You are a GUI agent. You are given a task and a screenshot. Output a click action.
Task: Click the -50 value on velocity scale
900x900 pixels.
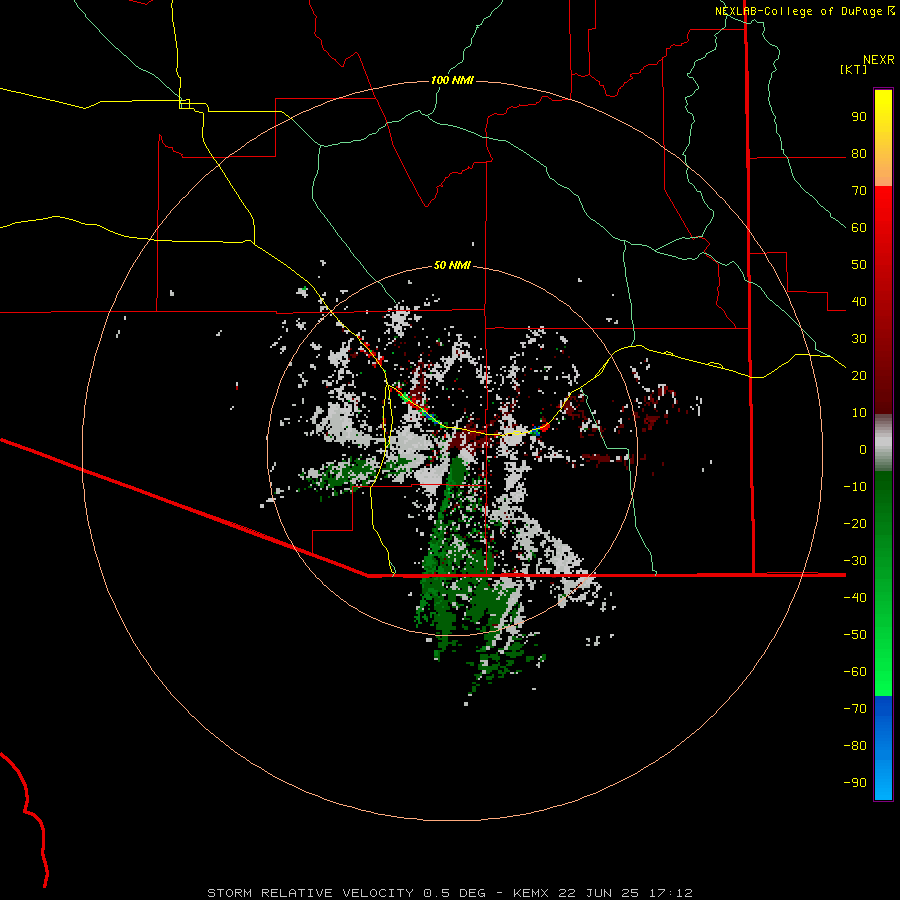[x=855, y=635]
